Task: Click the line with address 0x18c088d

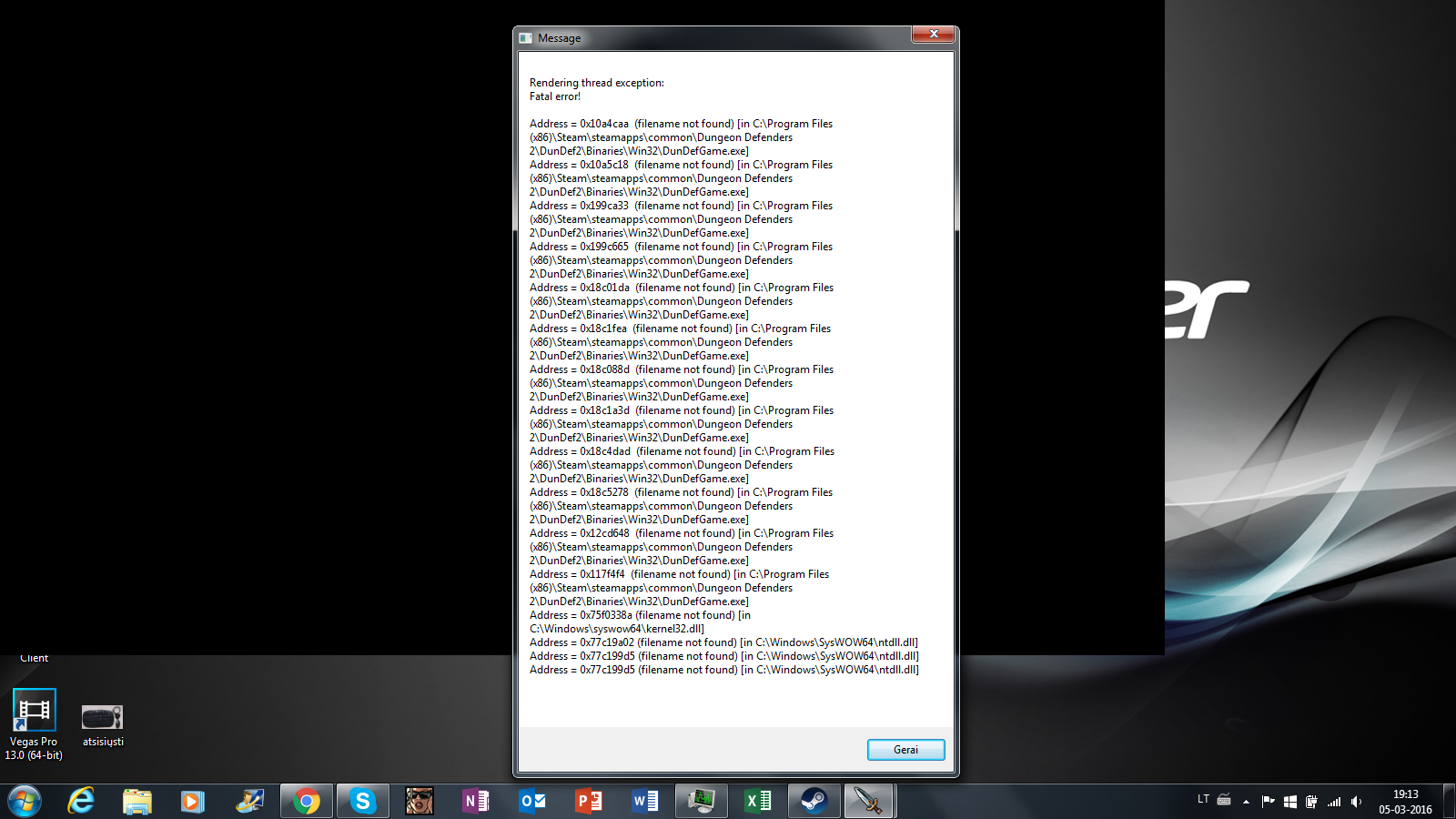Action: click(682, 369)
